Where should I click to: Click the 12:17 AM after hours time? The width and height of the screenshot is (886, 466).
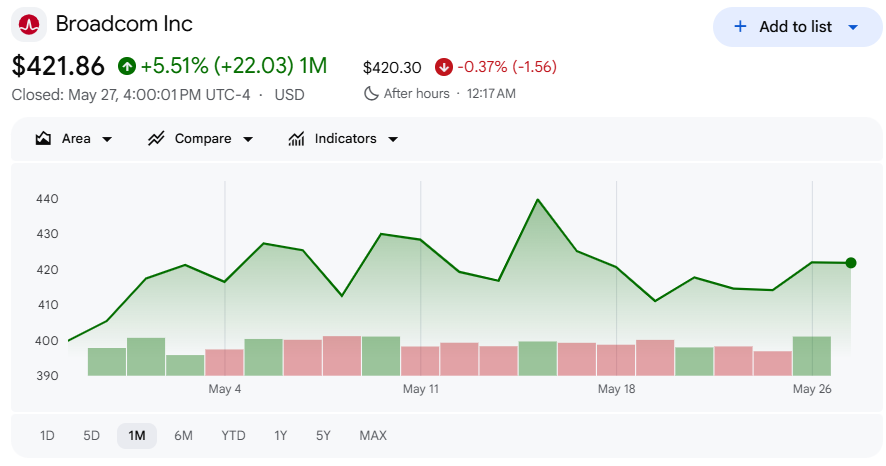coord(491,94)
